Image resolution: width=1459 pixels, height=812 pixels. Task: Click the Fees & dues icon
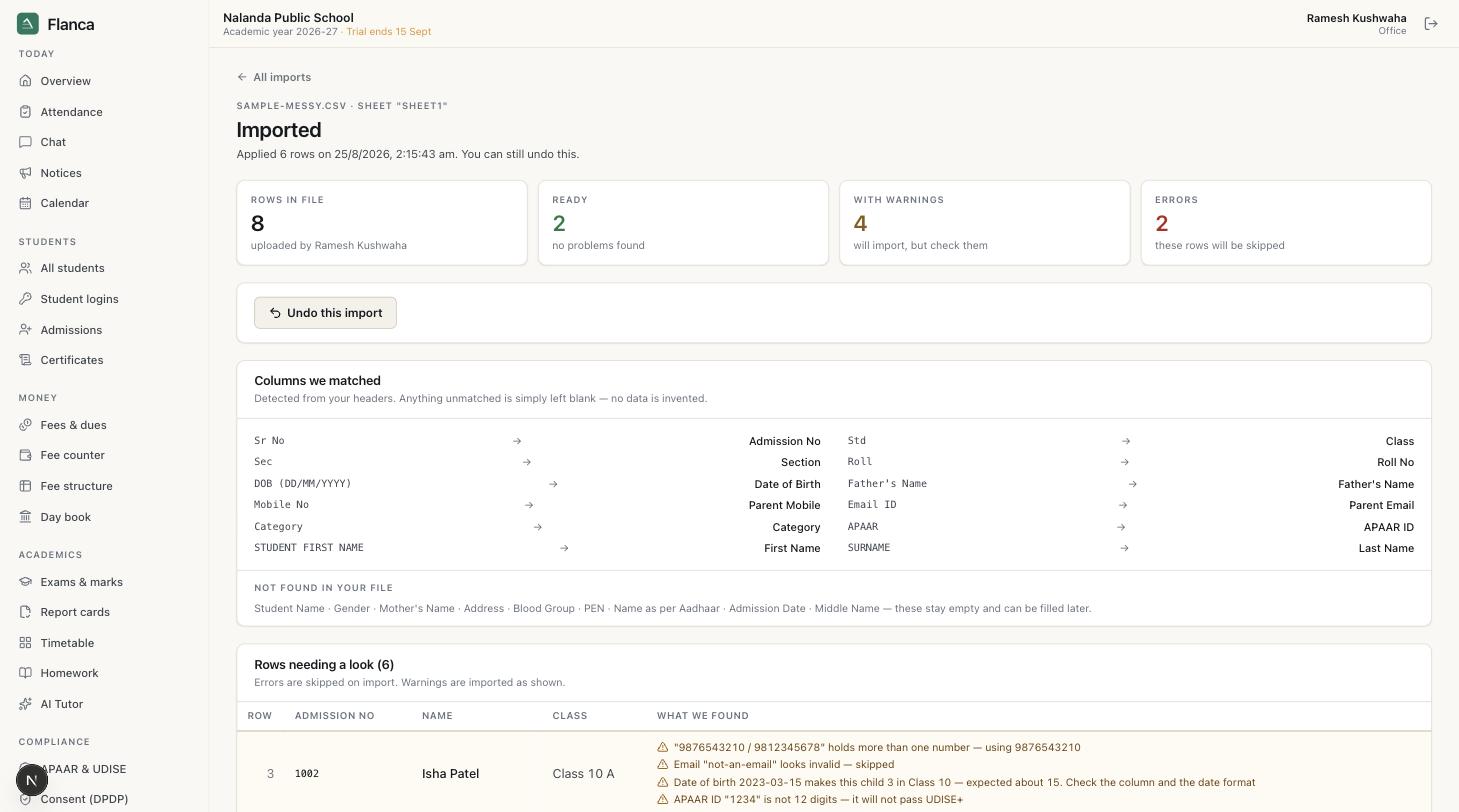pos(26,425)
